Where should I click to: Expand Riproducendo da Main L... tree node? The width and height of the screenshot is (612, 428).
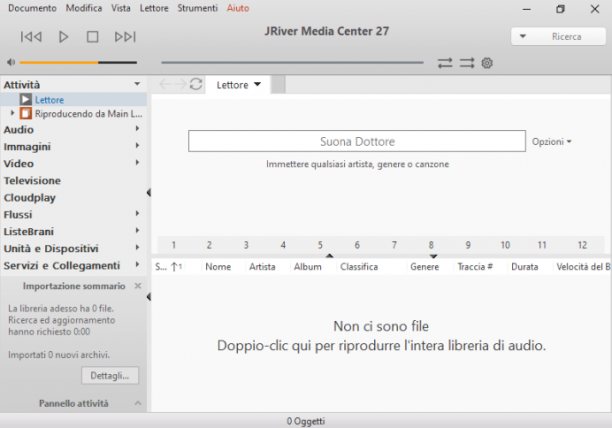coord(12,113)
